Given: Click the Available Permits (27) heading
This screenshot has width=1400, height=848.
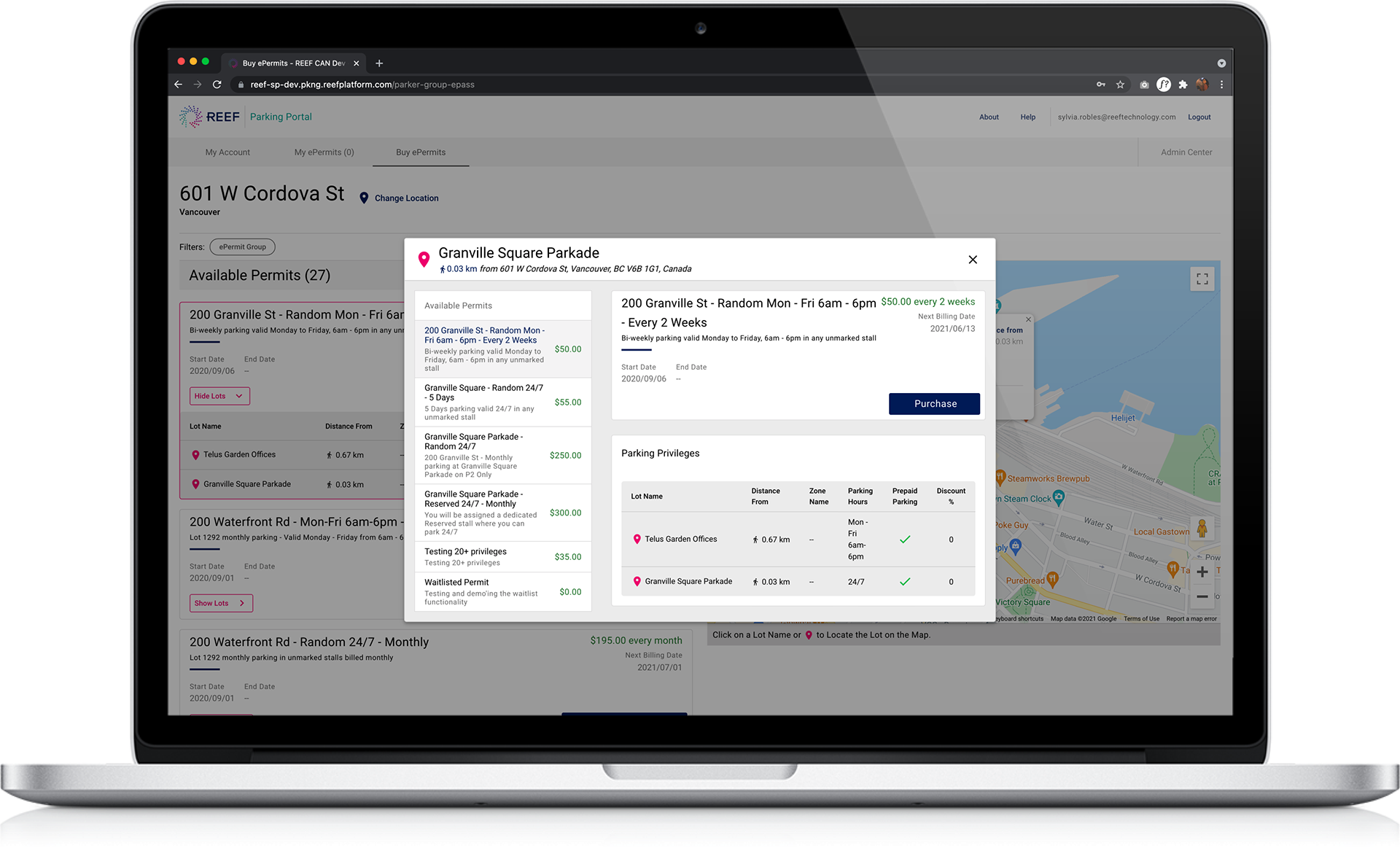Looking at the screenshot, I should pos(260,276).
